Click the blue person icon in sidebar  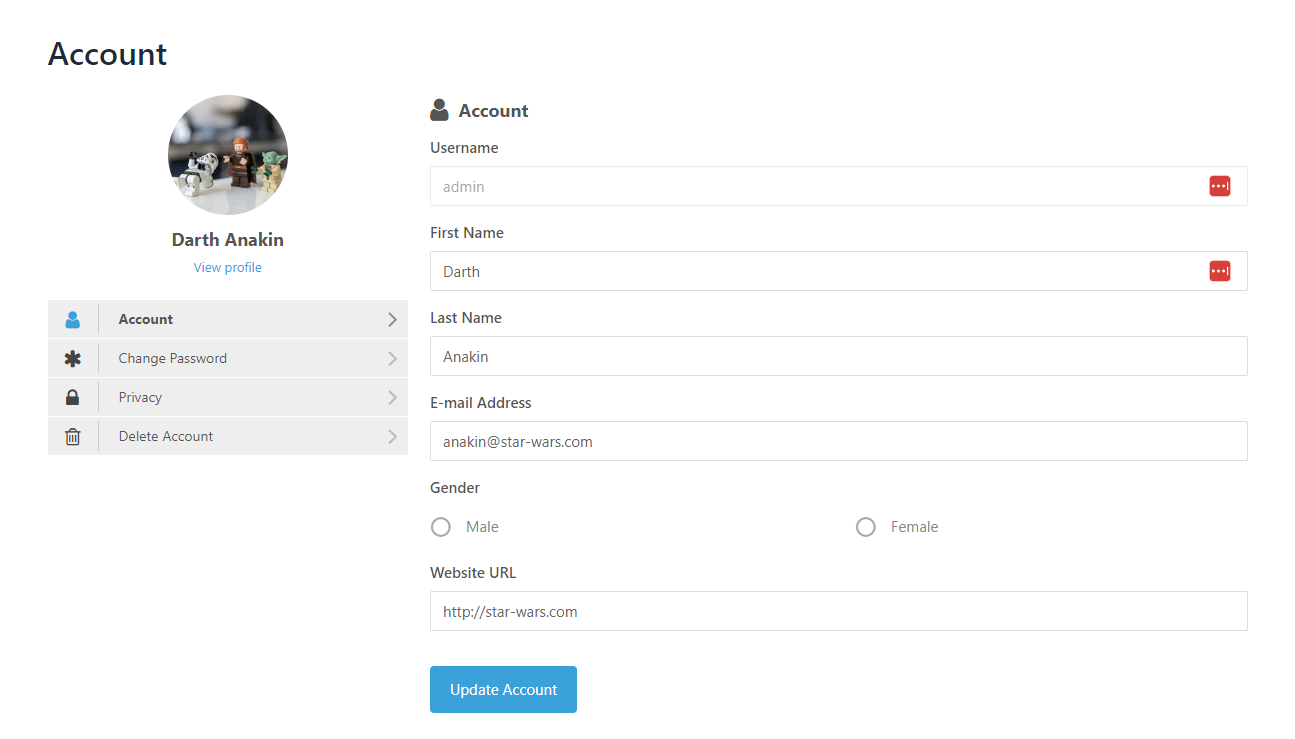[x=72, y=320]
